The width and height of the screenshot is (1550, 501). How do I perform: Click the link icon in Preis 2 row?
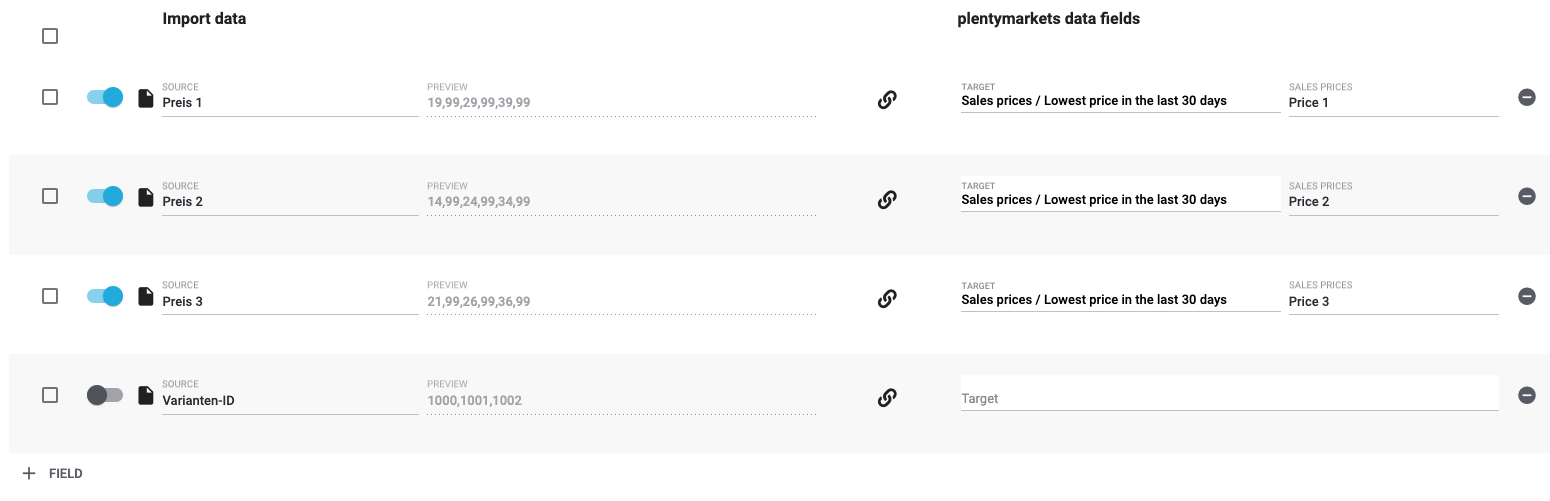pos(886,199)
